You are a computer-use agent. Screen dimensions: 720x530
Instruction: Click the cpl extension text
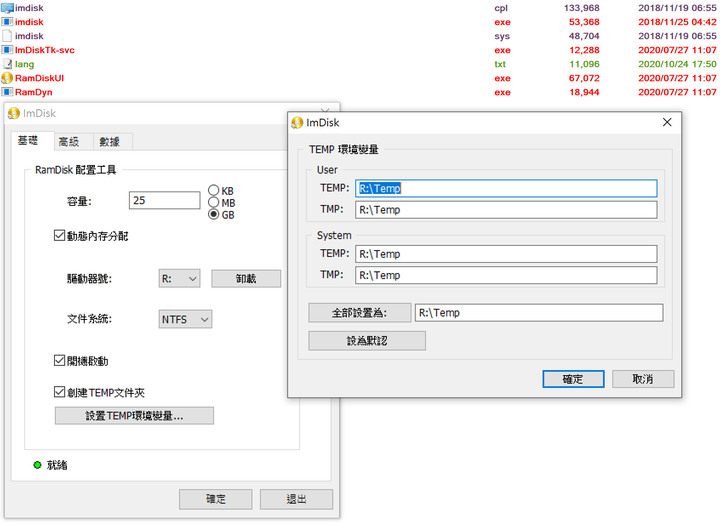pos(501,8)
